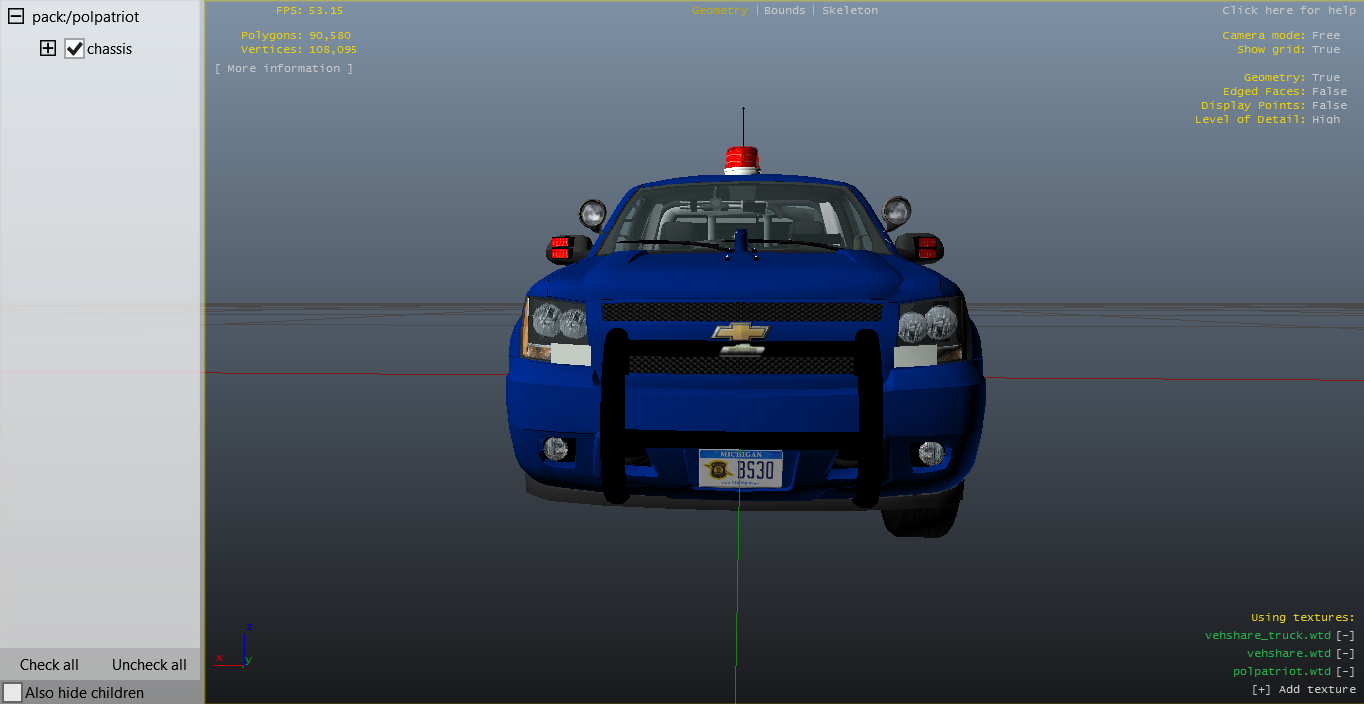Click the XYZ axis gizmo

pyautogui.click(x=234, y=647)
